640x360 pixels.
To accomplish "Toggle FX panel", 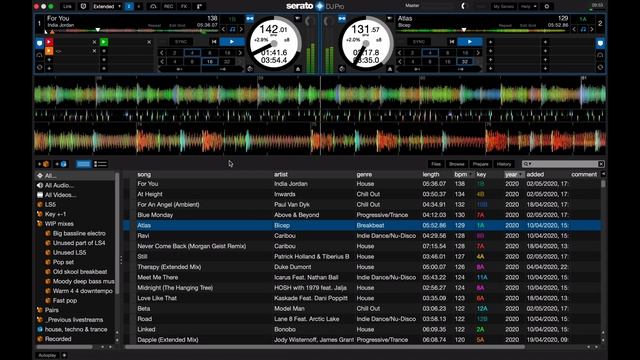I will [x=184, y=6].
